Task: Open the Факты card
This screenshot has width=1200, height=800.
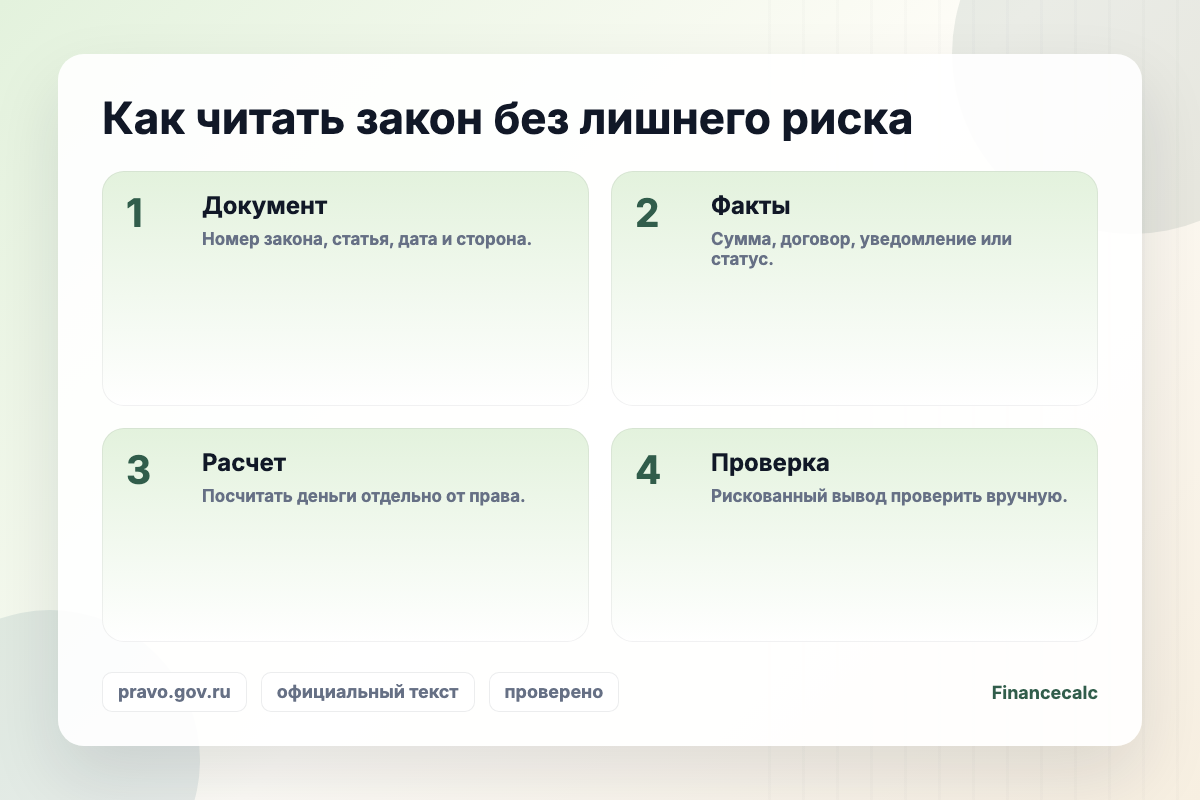Action: [854, 288]
